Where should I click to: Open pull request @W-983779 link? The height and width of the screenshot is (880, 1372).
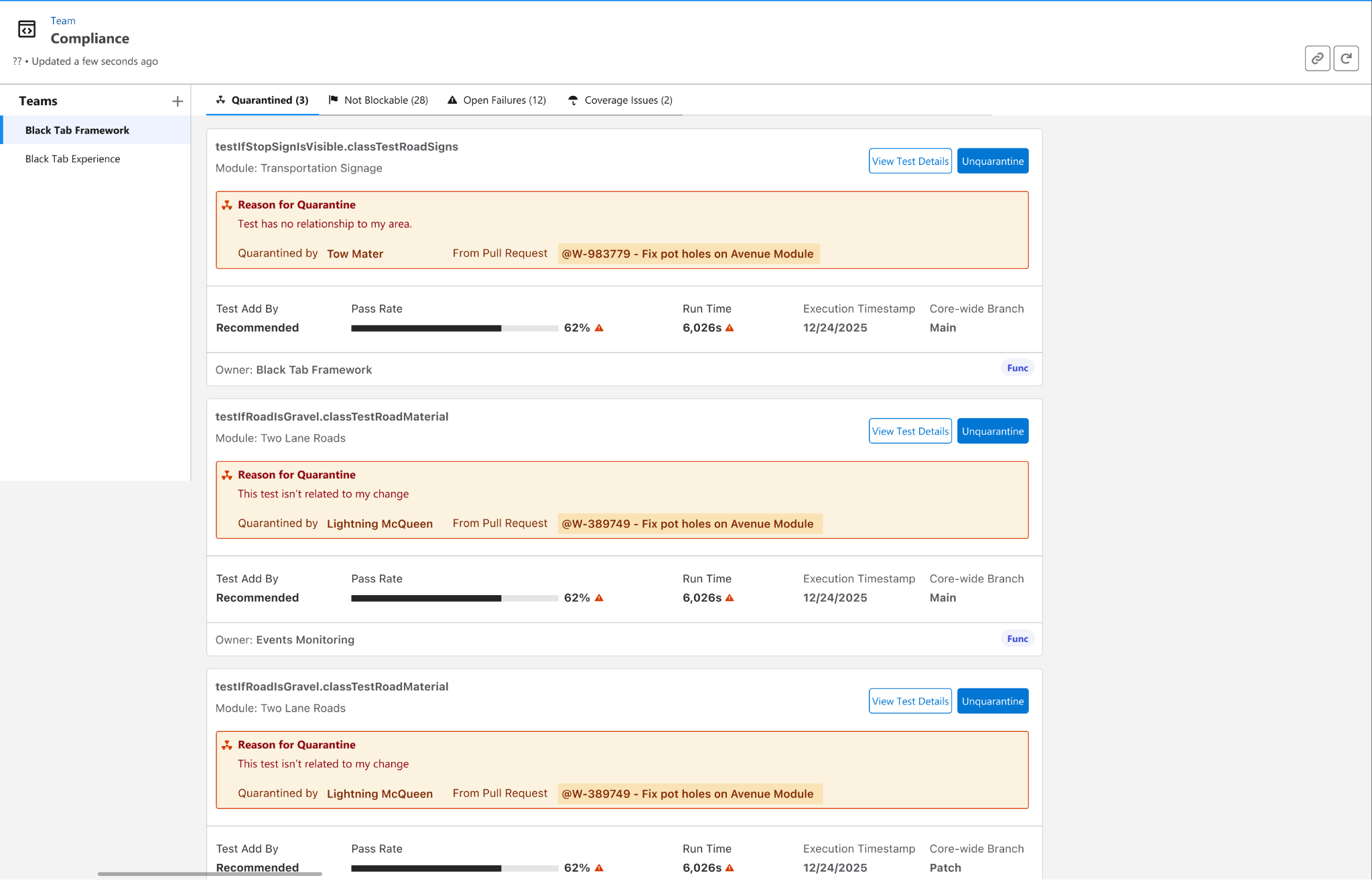[688, 253]
